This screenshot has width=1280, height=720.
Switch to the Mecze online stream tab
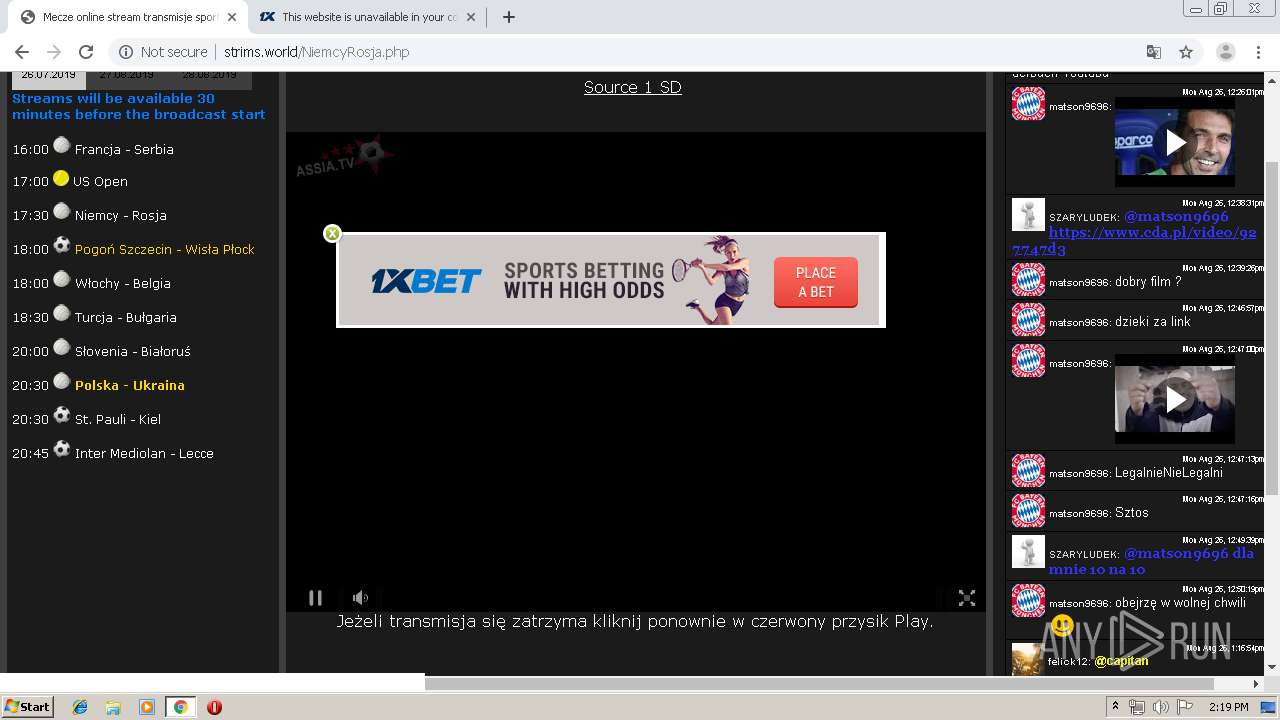(130, 17)
